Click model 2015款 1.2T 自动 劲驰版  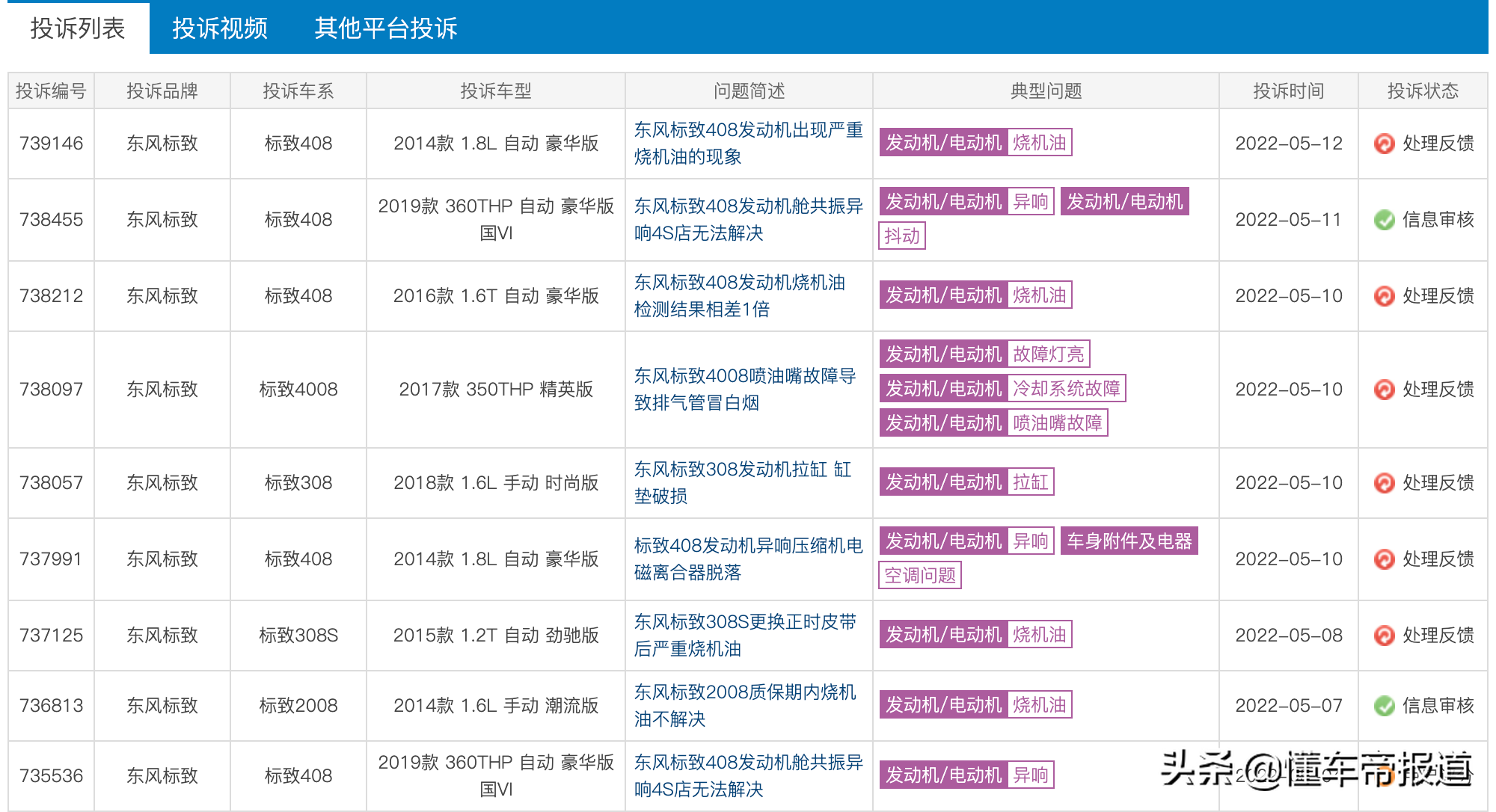coord(496,636)
